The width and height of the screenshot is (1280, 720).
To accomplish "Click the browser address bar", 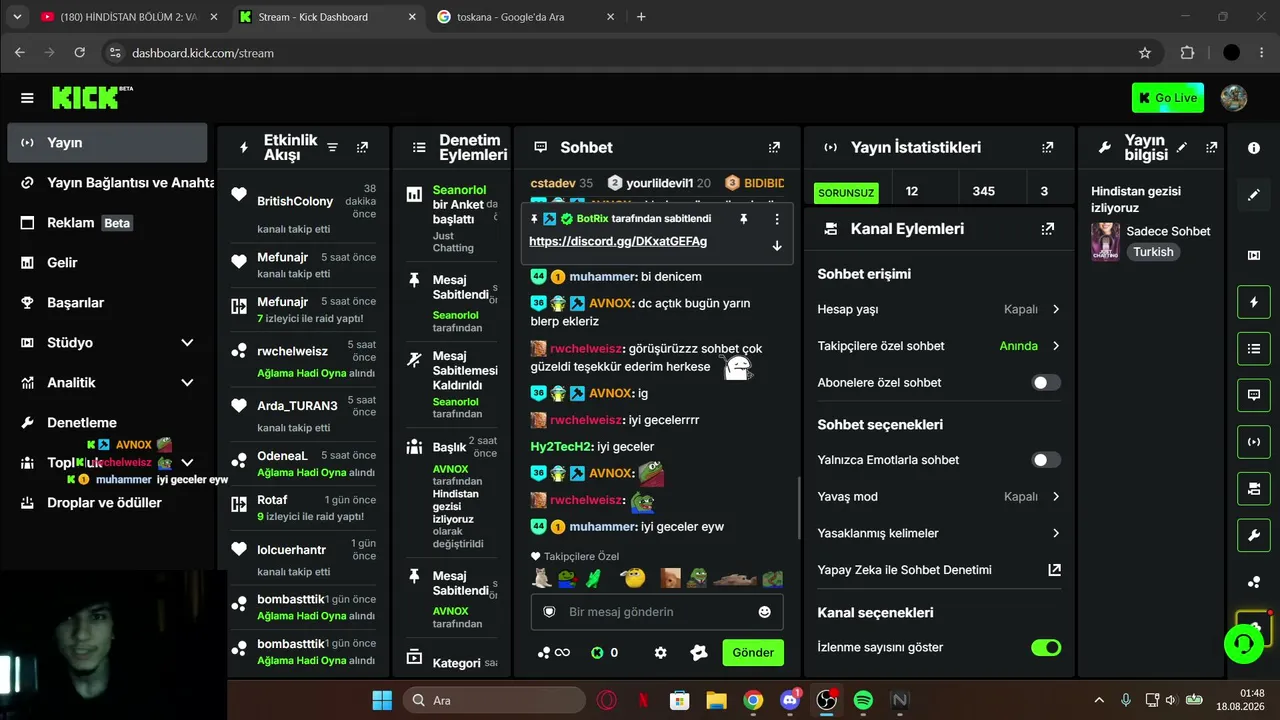I will tap(630, 53).
